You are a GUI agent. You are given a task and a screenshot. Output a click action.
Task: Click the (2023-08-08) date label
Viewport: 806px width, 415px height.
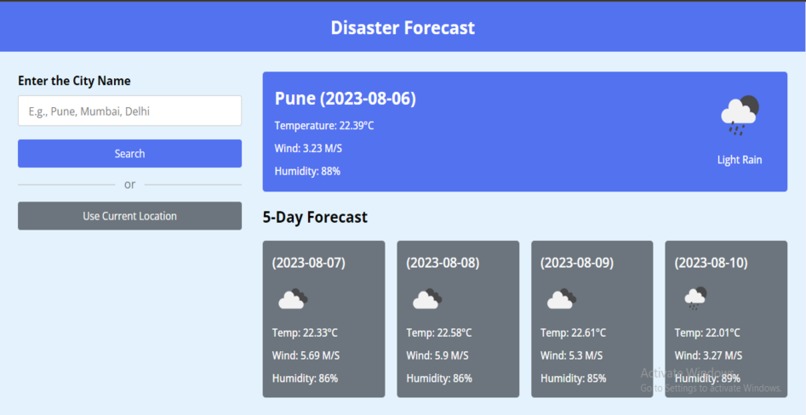pyautogui.click(x=443, y=263)
